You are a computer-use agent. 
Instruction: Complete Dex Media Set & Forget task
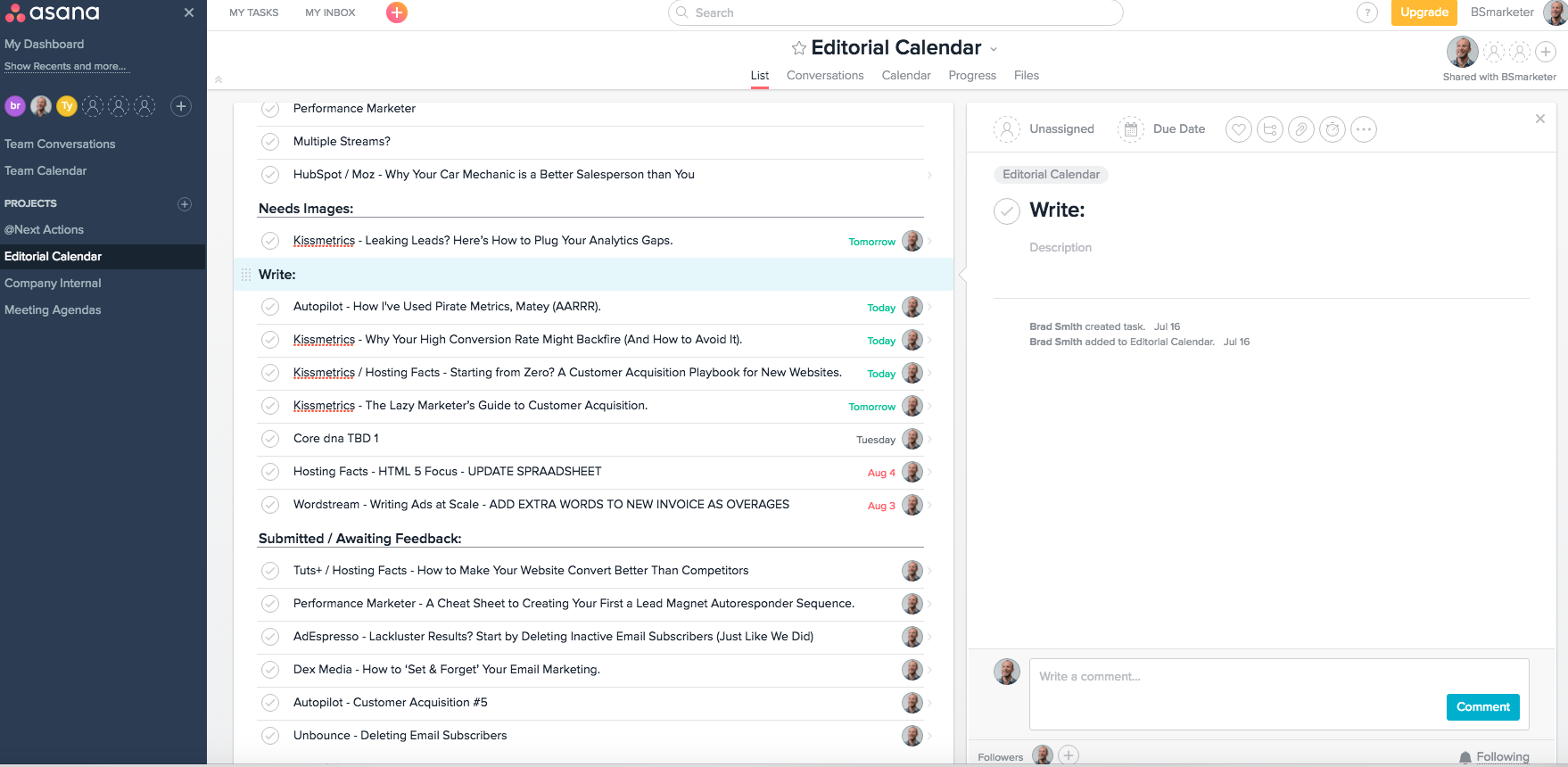pos(270,670)
